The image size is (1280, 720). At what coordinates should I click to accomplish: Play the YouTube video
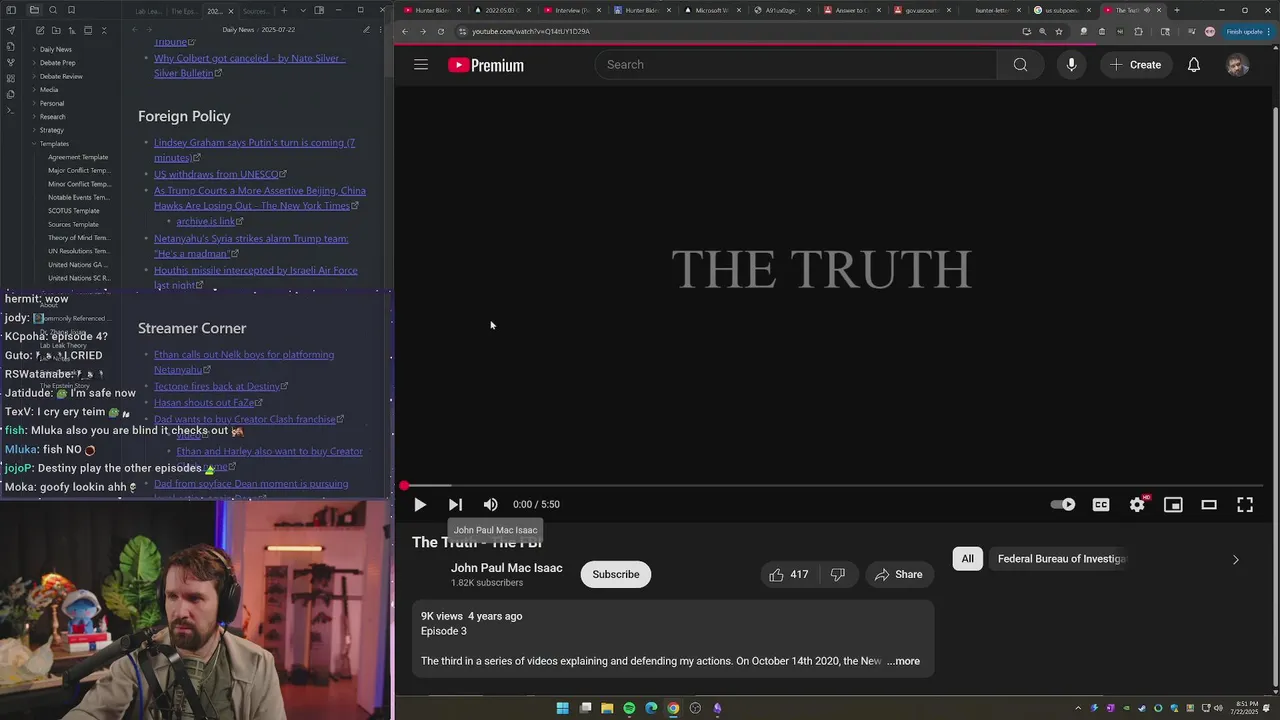[420, 505]
